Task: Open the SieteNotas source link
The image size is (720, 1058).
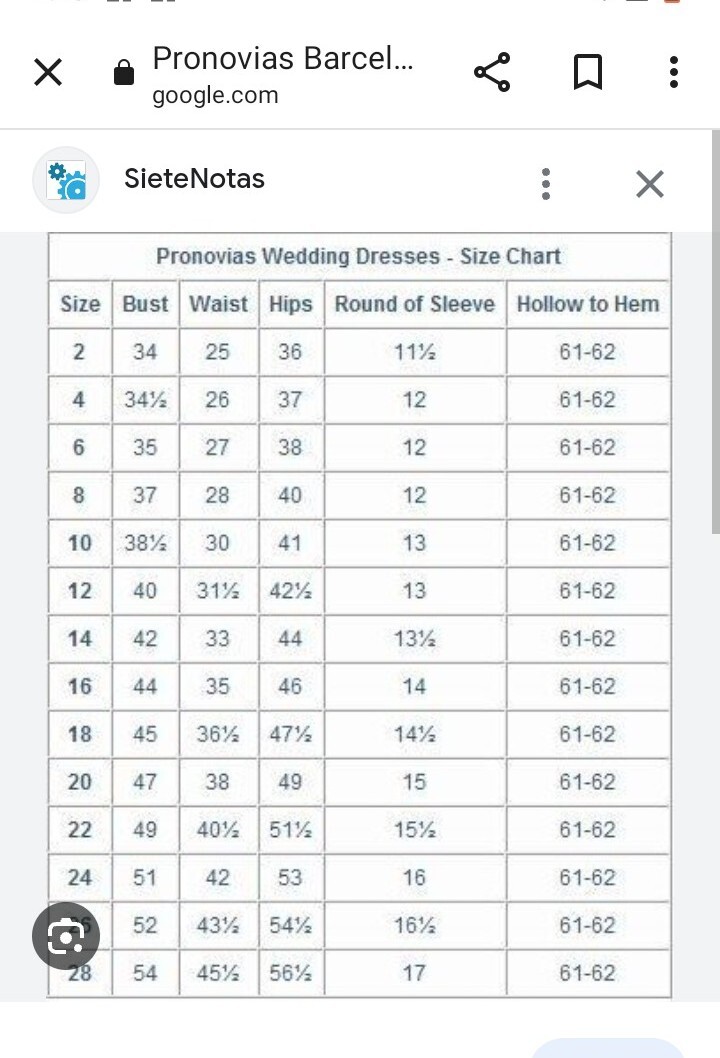Action: [194, 179]
